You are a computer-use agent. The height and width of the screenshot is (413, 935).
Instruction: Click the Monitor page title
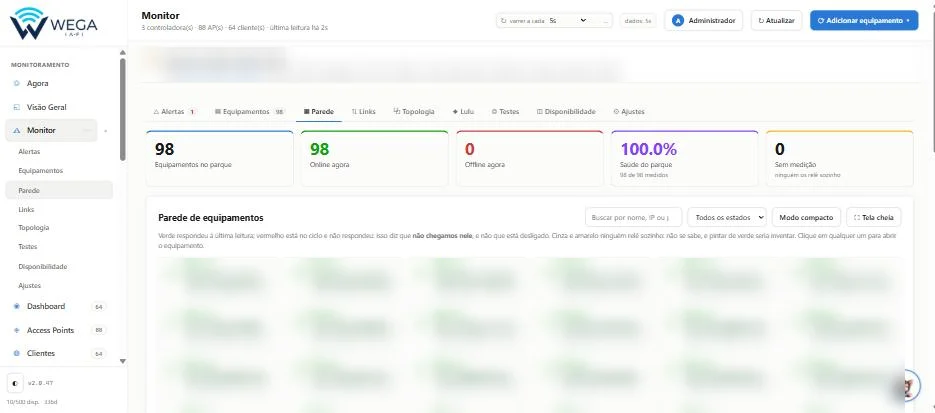tap(160, 15)
